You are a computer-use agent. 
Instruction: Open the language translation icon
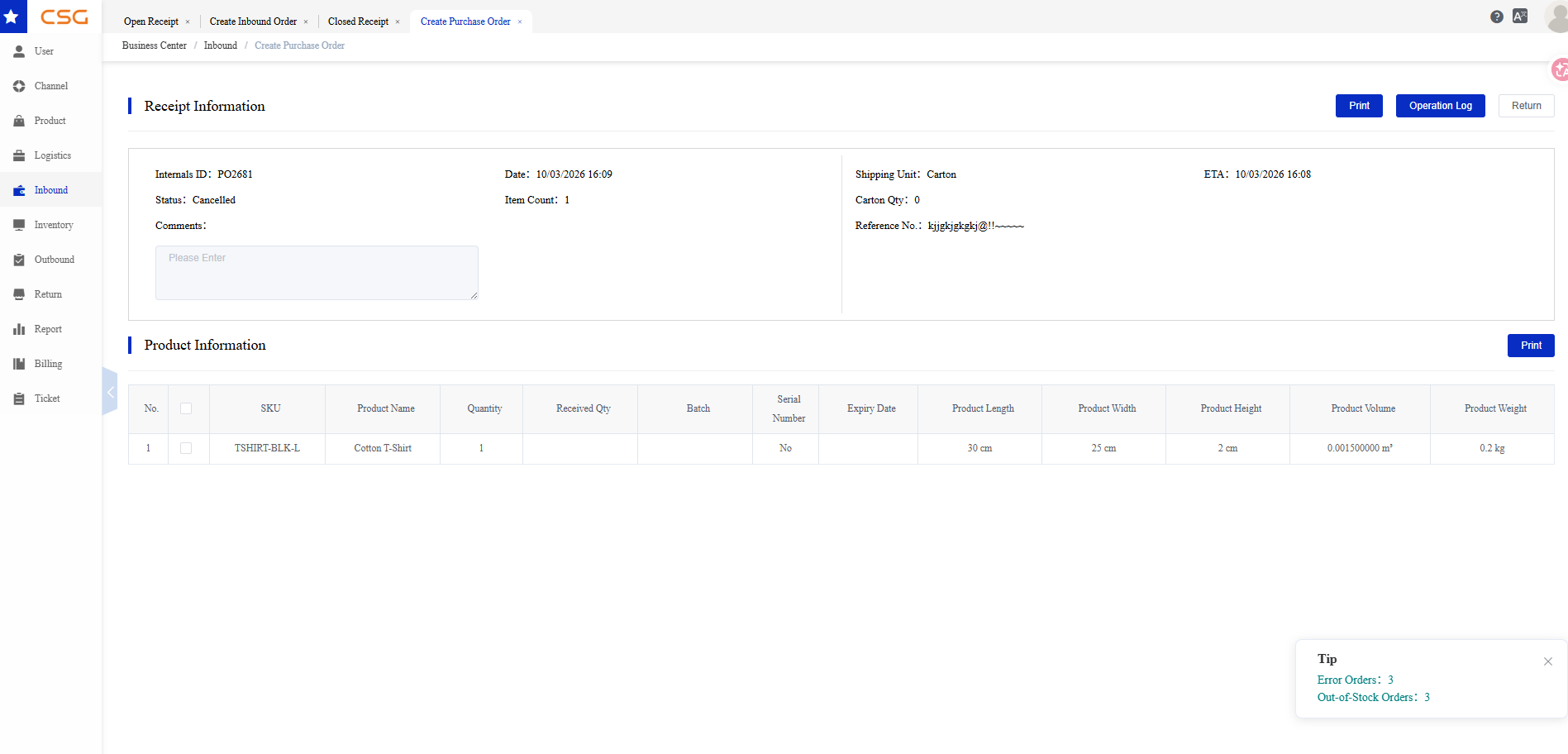pos(1520,16)
